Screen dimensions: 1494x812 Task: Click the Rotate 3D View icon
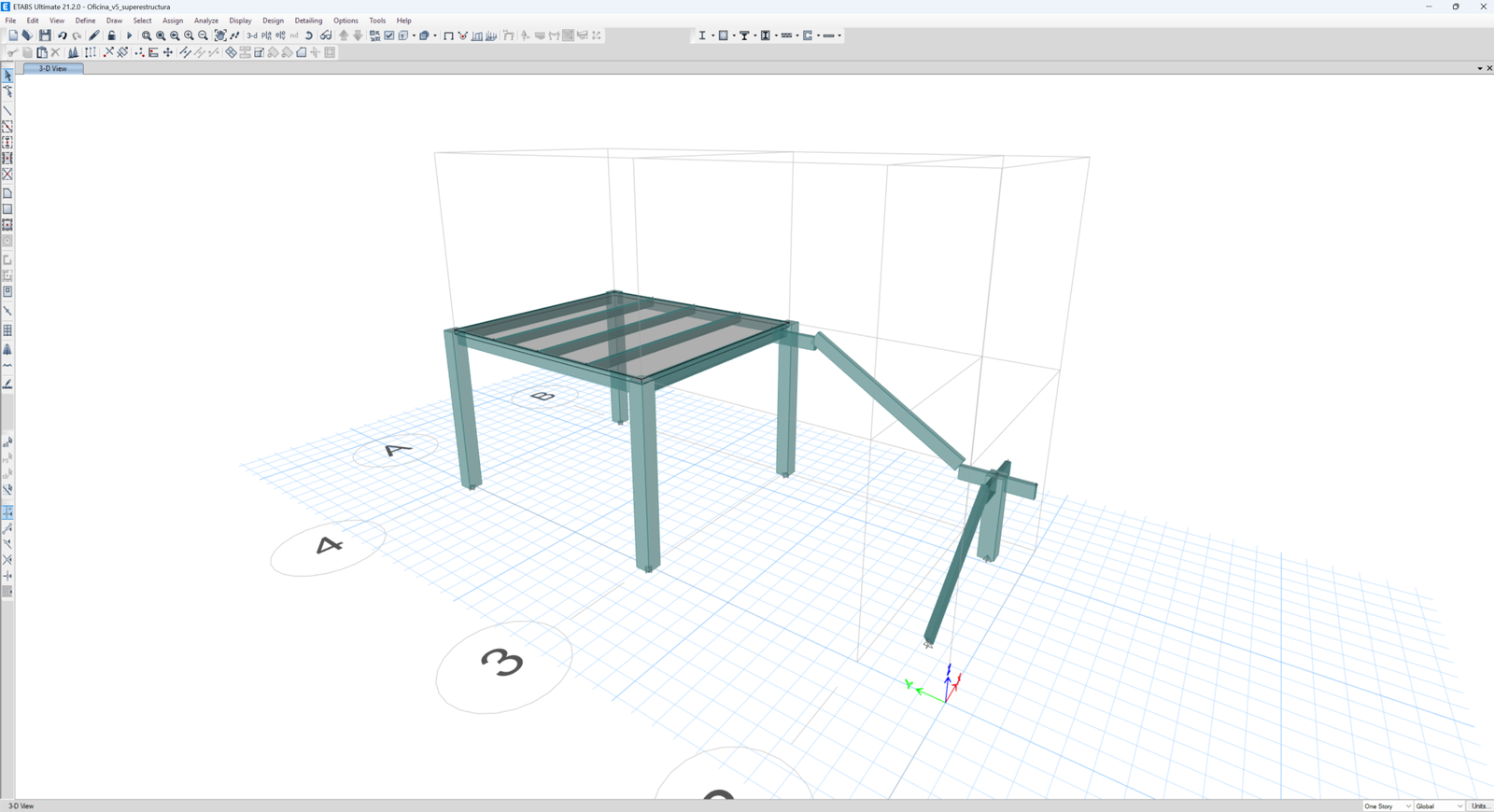309,35
